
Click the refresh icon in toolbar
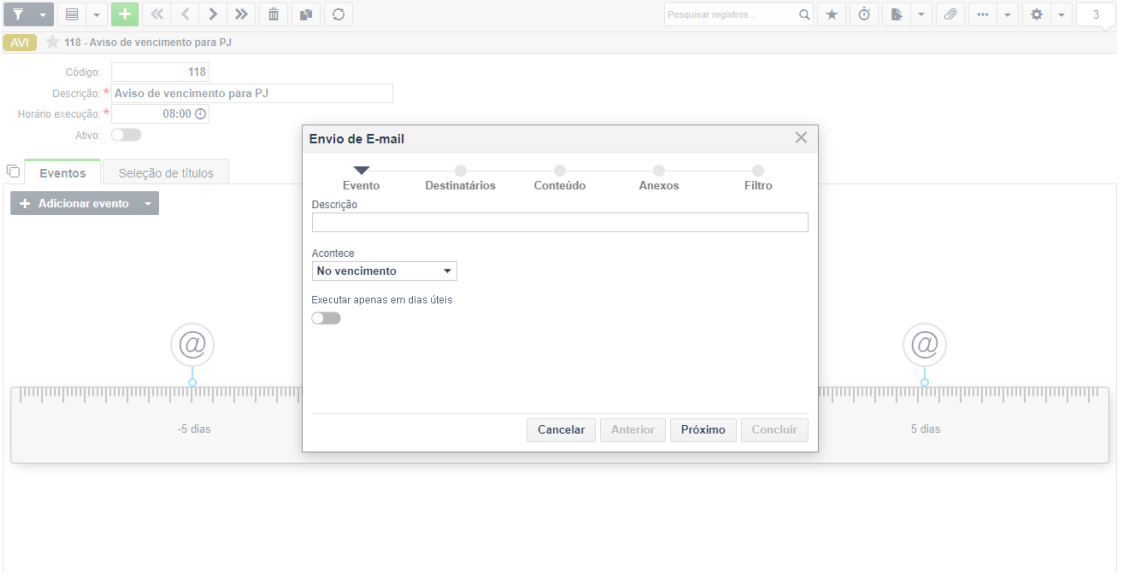point(339,14)
